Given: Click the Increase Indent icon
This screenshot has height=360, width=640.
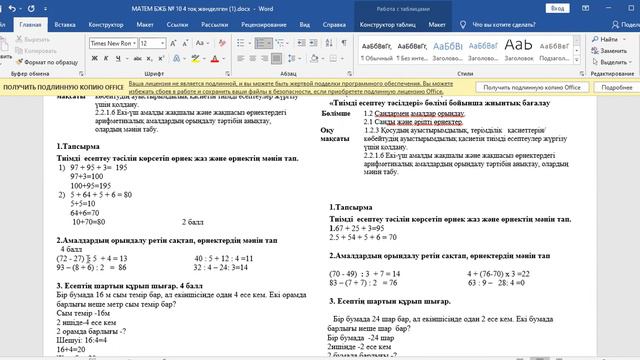Looking at the screenshot, I should (313, 43).
